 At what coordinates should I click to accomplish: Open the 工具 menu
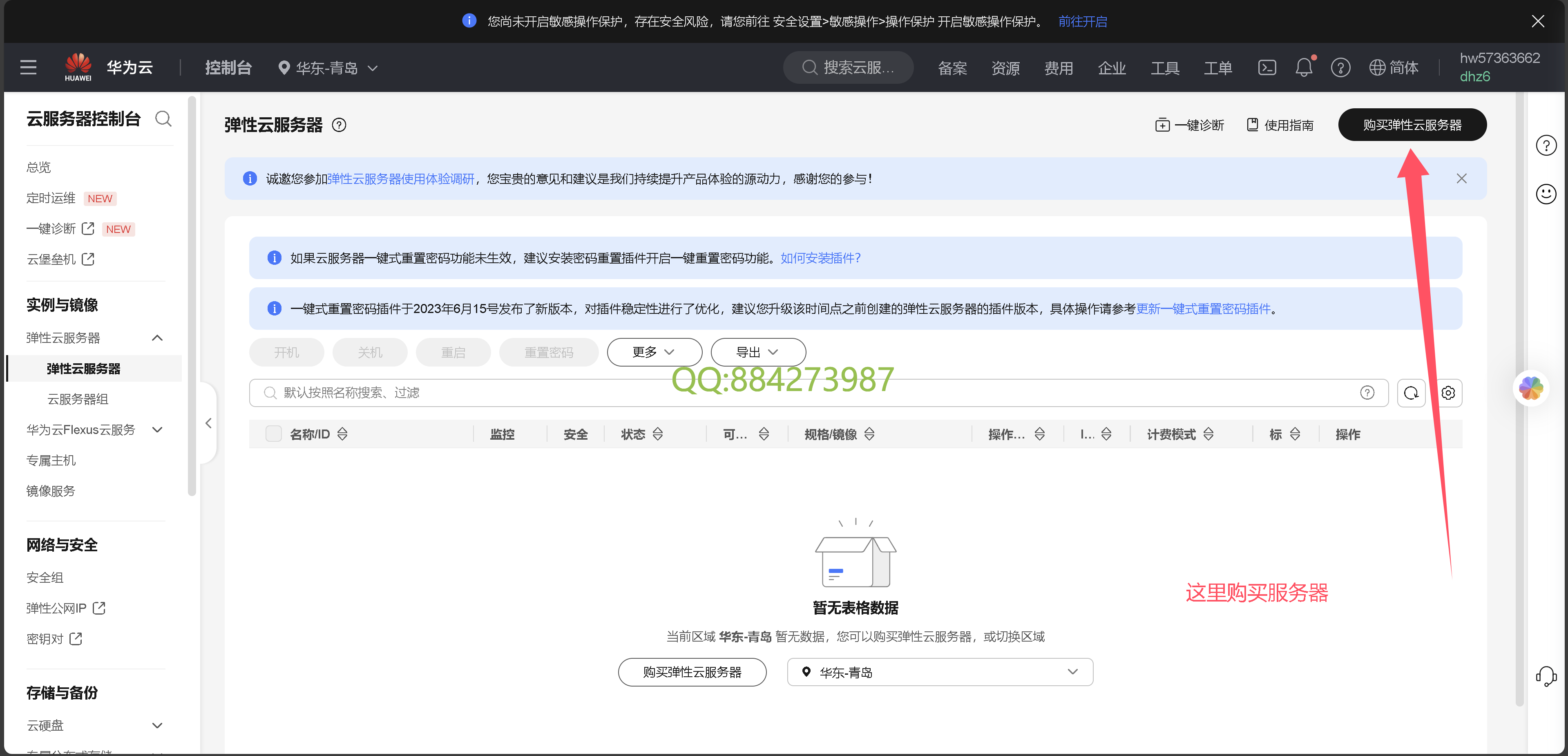(x=1165, y=68)
